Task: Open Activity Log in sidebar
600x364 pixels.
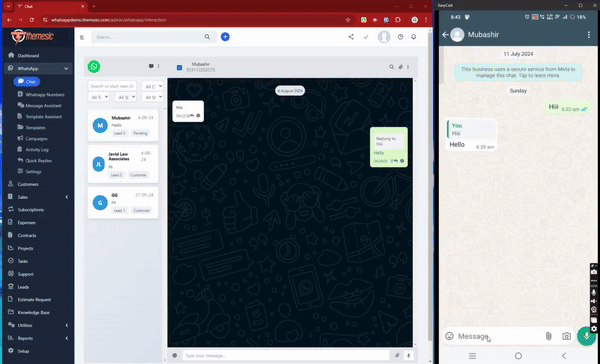Action: pyautogui.click(x=37, y=150)
